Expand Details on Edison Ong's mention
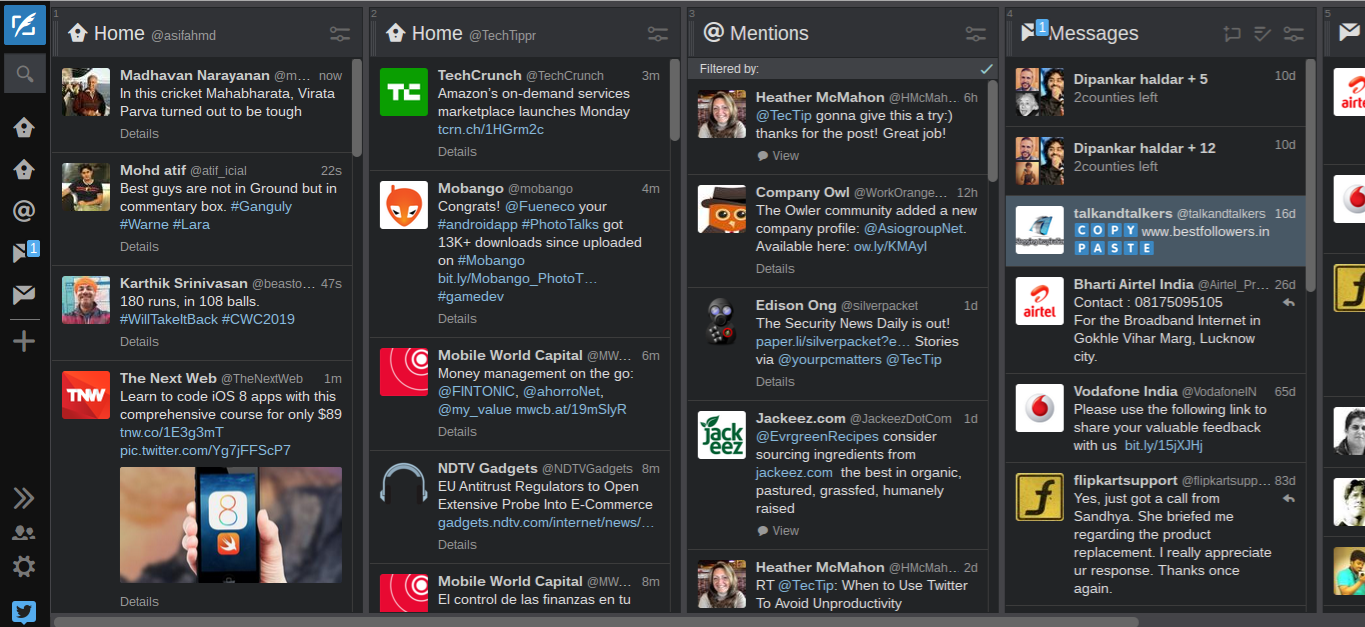Image resolution: width=1365 pixels, height=627 pixels. click(x=775, y=381)
